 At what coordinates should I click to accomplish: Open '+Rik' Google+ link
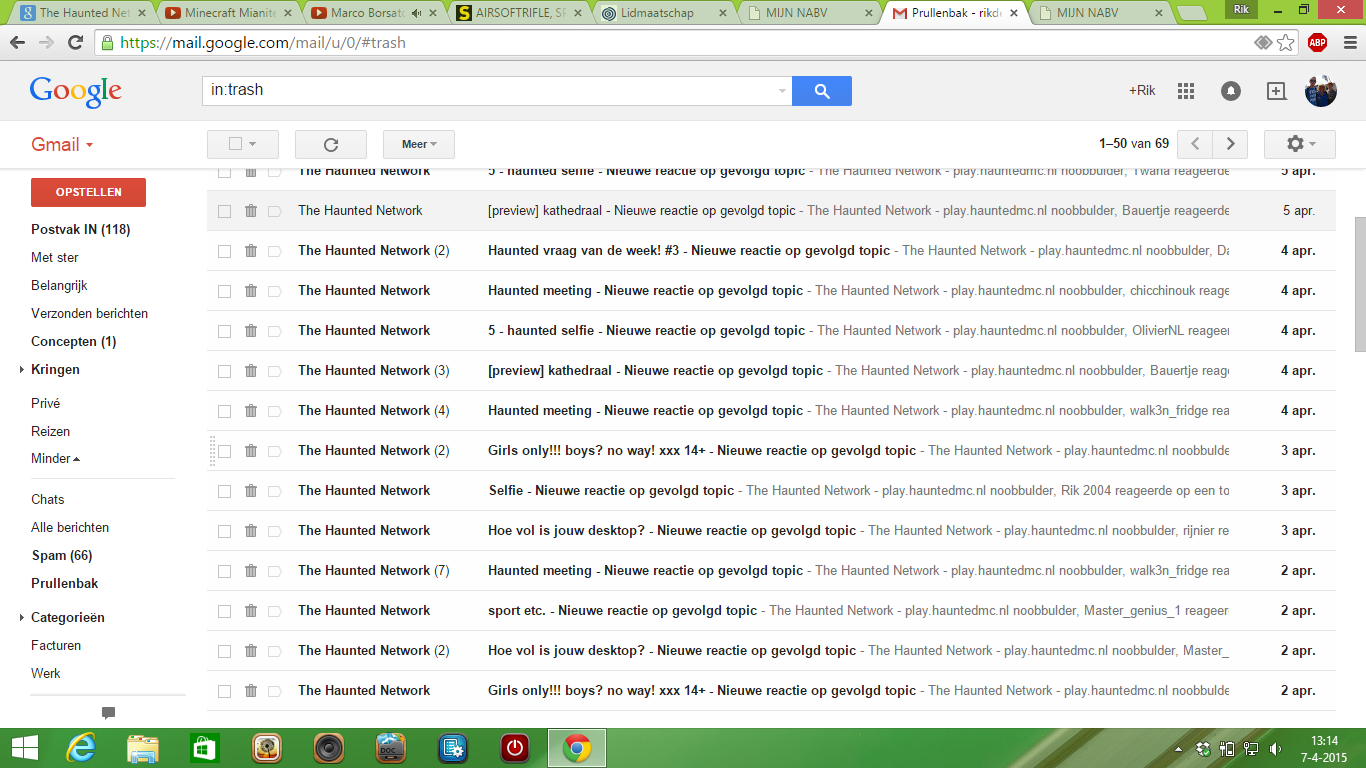pos(1142,91)
